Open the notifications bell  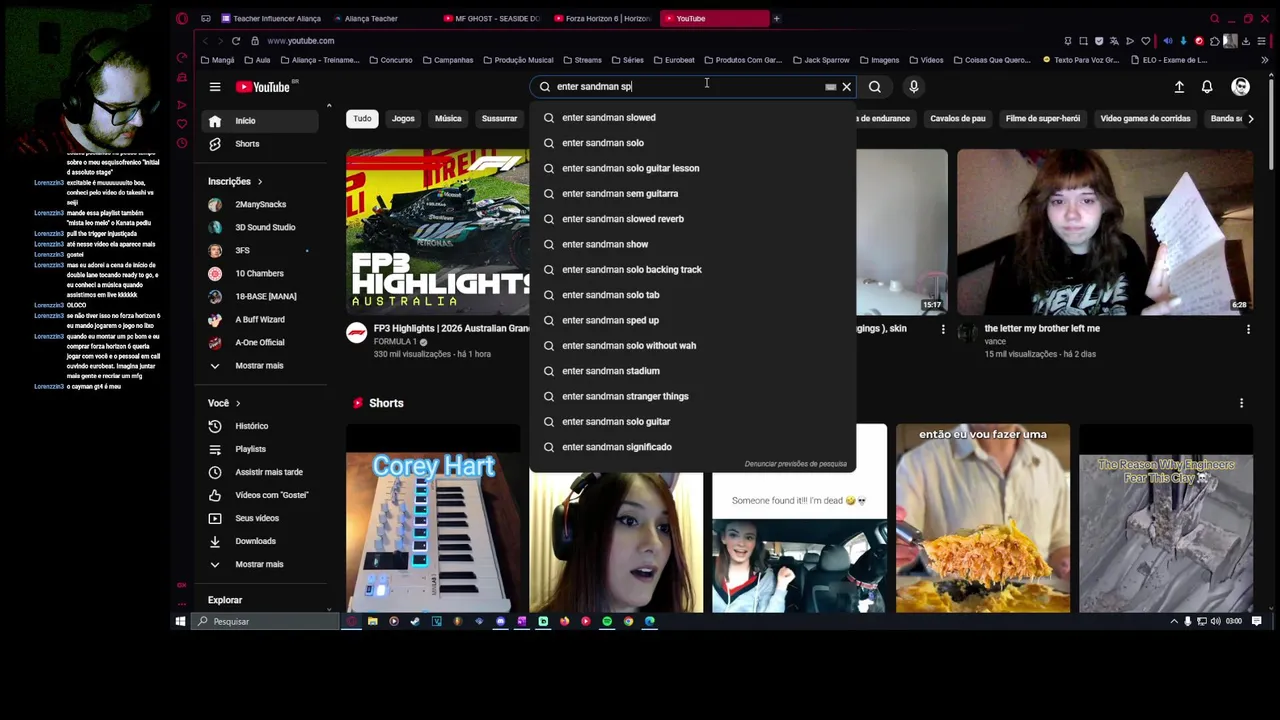click(1207, 87)
